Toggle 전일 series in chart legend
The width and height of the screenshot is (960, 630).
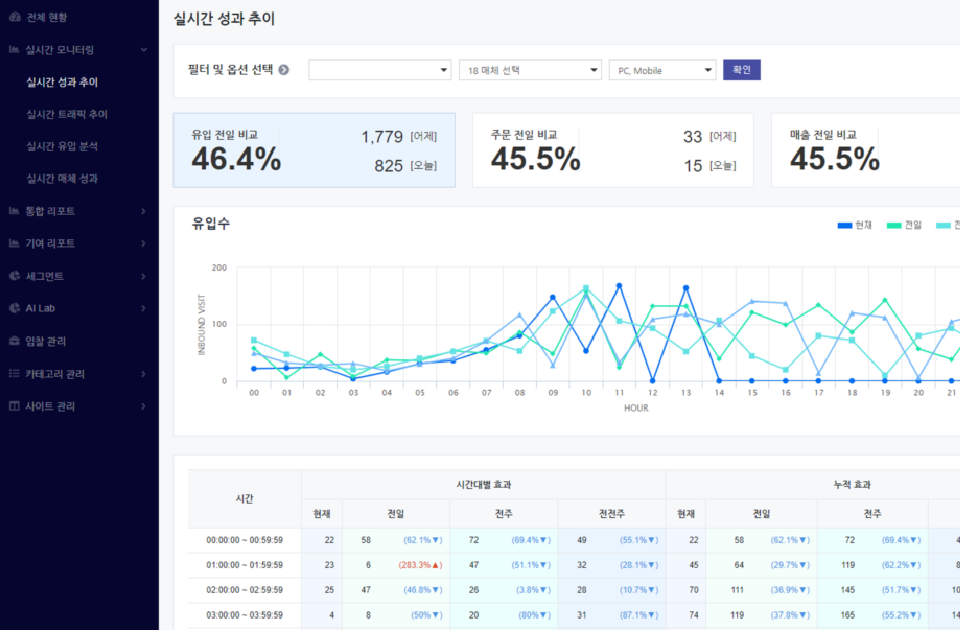[904, 225]
